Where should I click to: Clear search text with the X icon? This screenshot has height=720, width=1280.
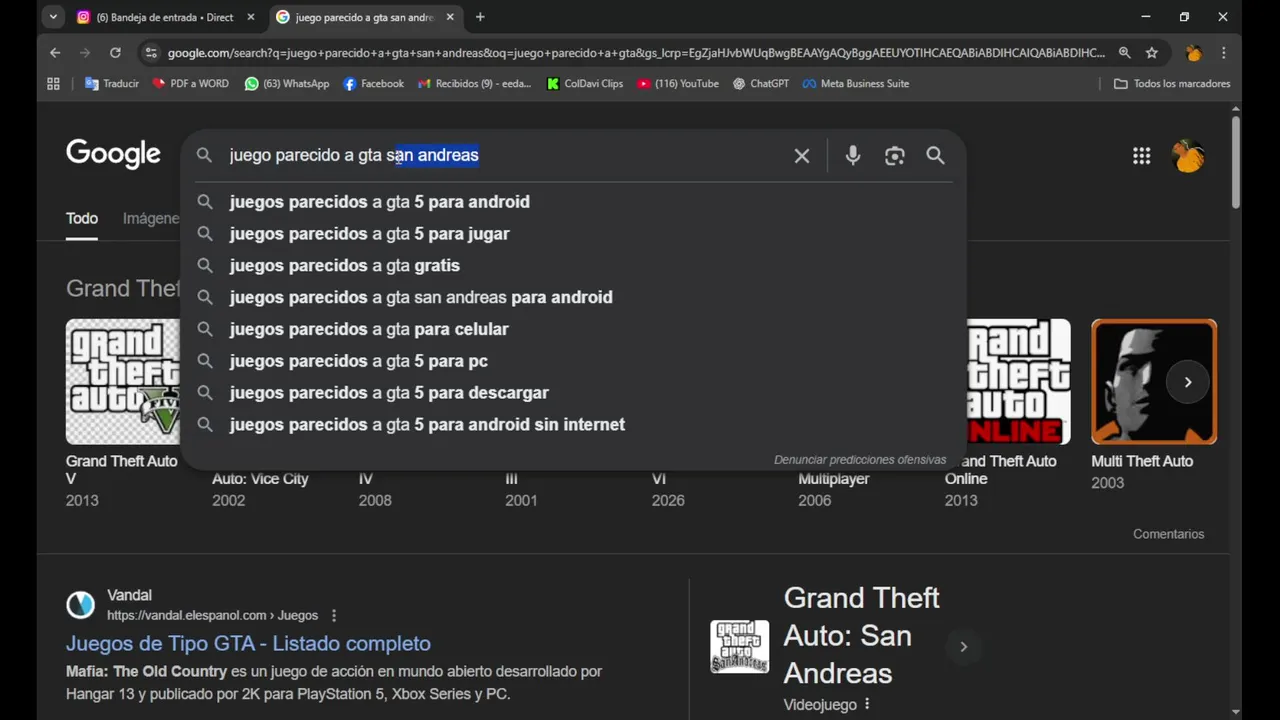(801, 156)
